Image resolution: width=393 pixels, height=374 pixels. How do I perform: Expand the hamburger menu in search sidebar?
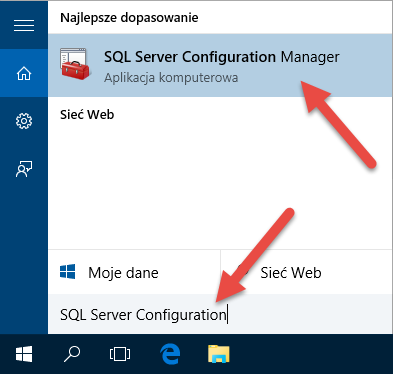24,25
